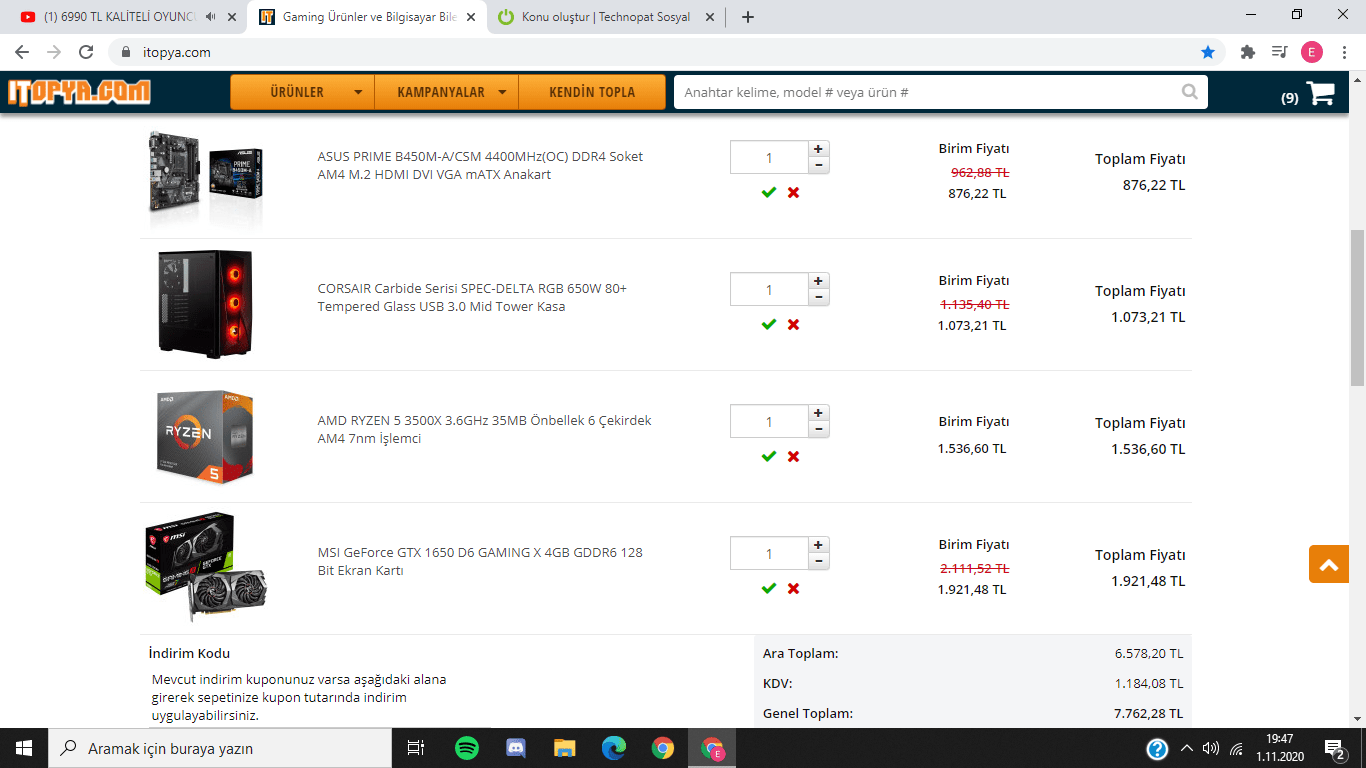Expand the ÜRÜNLER dropdown menu

point(302,92)
